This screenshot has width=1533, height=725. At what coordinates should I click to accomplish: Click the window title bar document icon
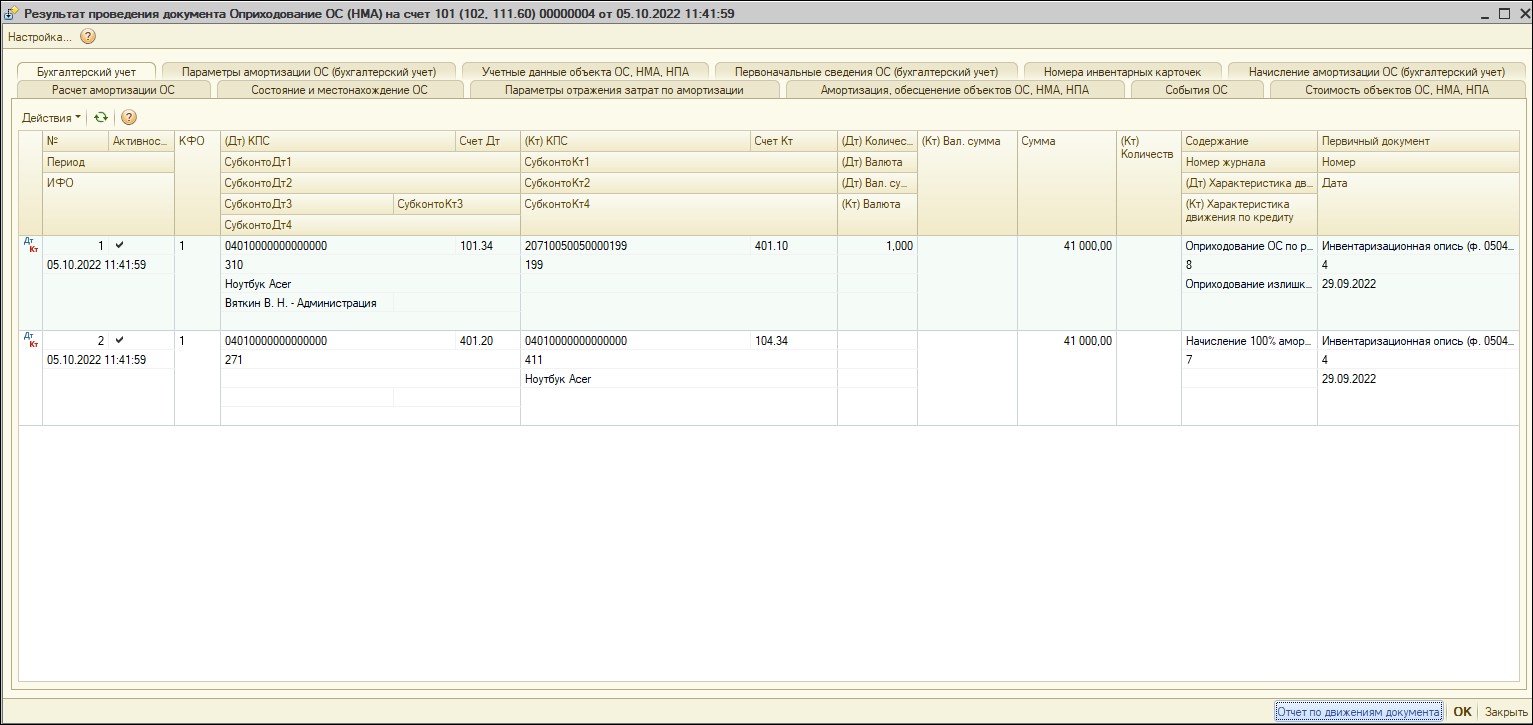pos(12,14)
